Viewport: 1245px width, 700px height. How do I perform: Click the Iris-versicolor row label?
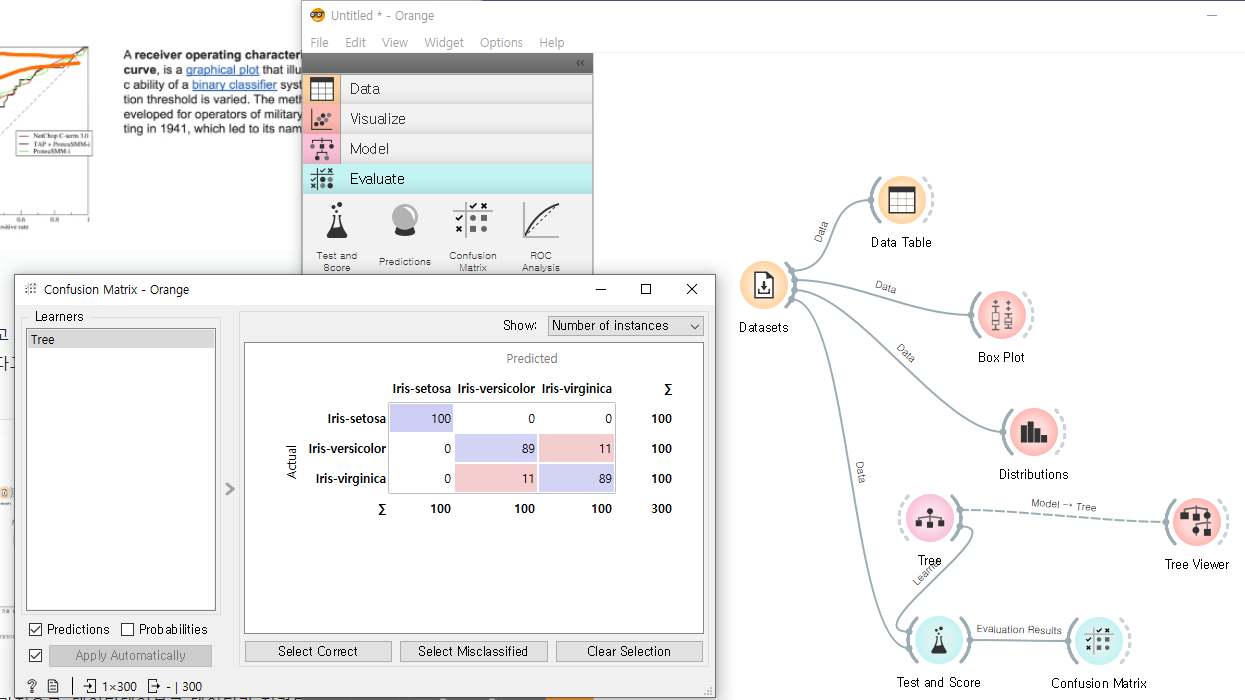pyautogui.click(x=347, y=449)
